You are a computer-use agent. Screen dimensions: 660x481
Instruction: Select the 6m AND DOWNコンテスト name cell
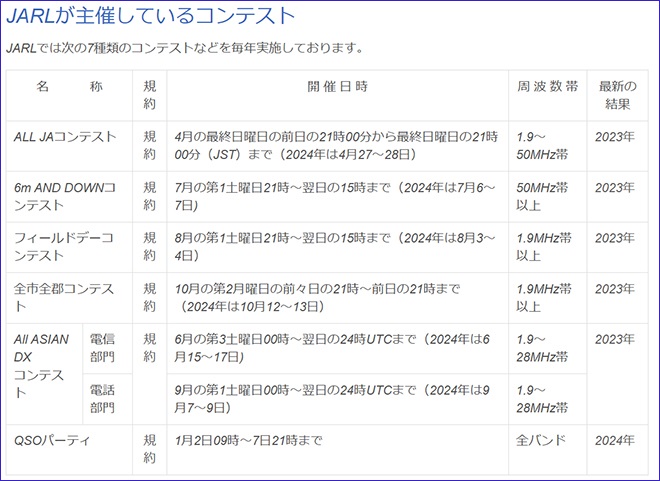click(x=69, y=197)
